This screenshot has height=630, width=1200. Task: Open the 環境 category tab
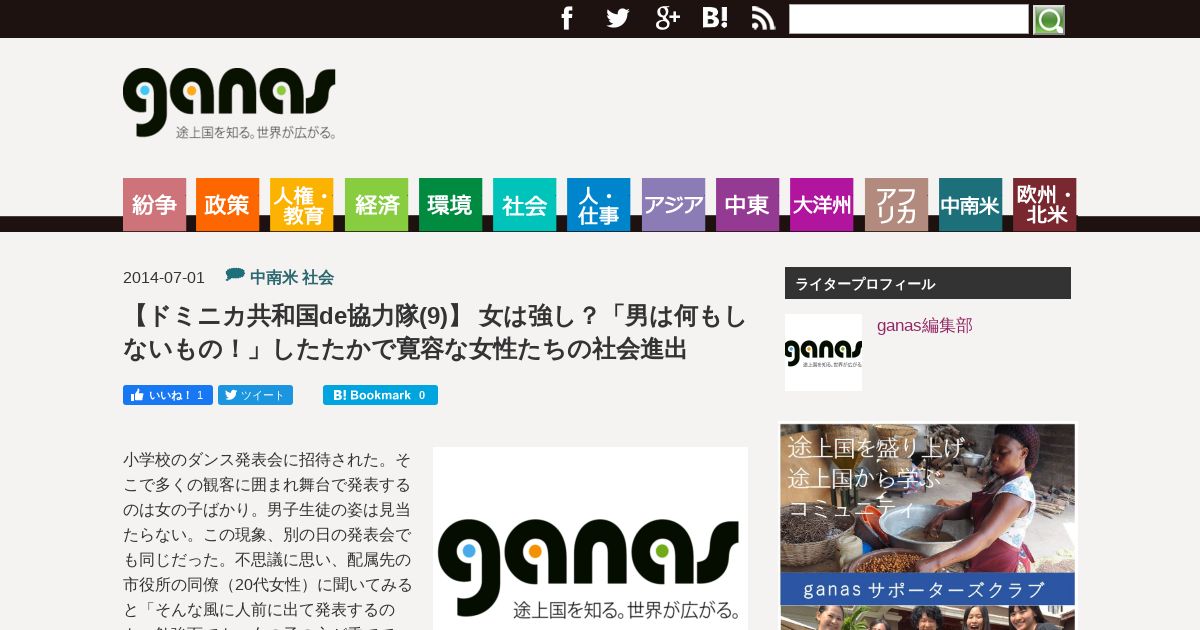pos(450,205)
